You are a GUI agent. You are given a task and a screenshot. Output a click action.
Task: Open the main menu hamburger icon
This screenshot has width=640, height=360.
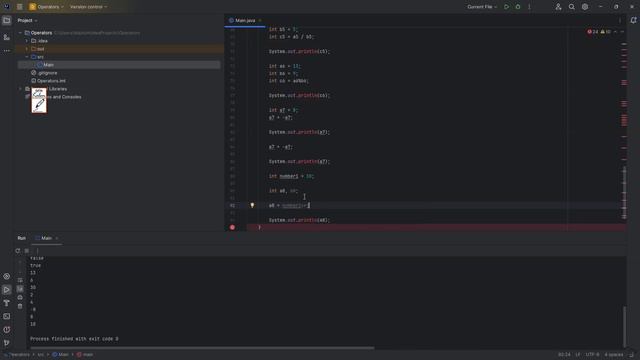coord(19,7)
